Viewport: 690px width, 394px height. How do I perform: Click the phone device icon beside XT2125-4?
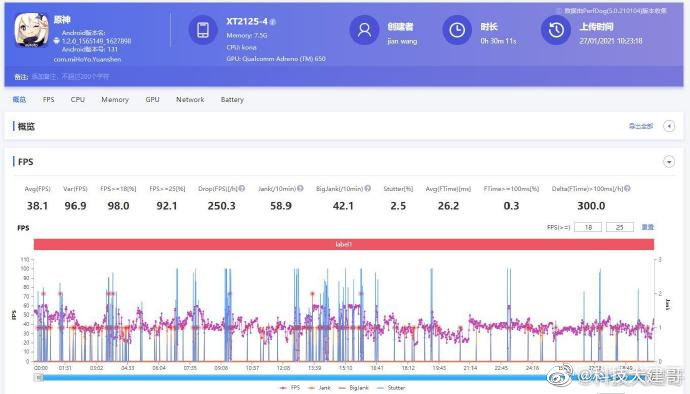(203, 30)
